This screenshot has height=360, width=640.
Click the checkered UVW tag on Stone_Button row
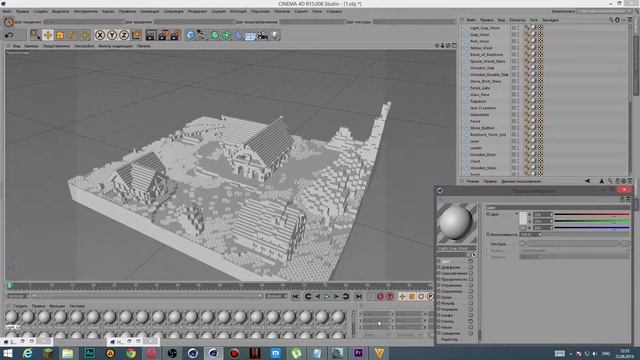tap(540, 128)
